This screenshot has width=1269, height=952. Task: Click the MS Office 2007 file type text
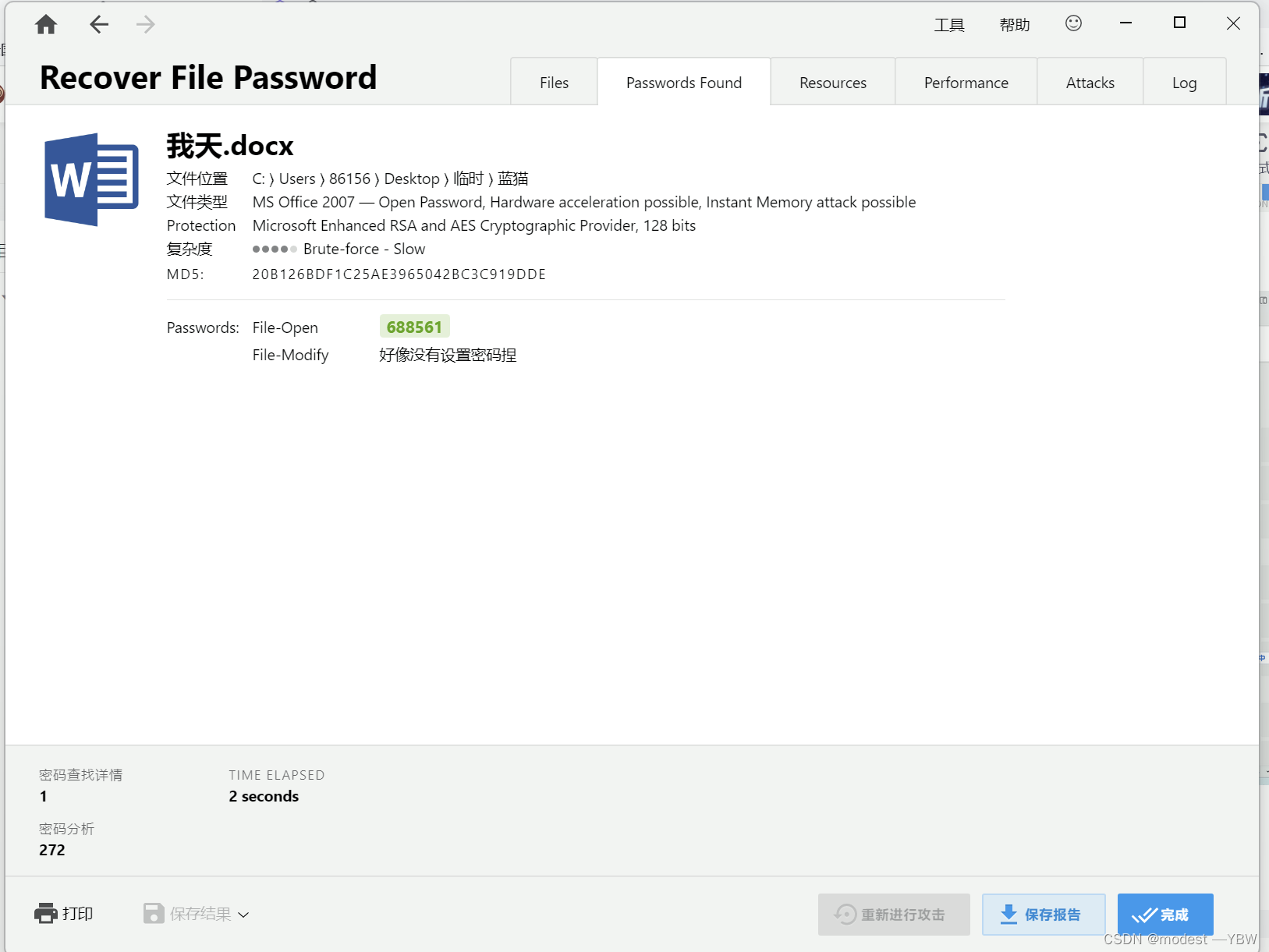pos(584,202)
